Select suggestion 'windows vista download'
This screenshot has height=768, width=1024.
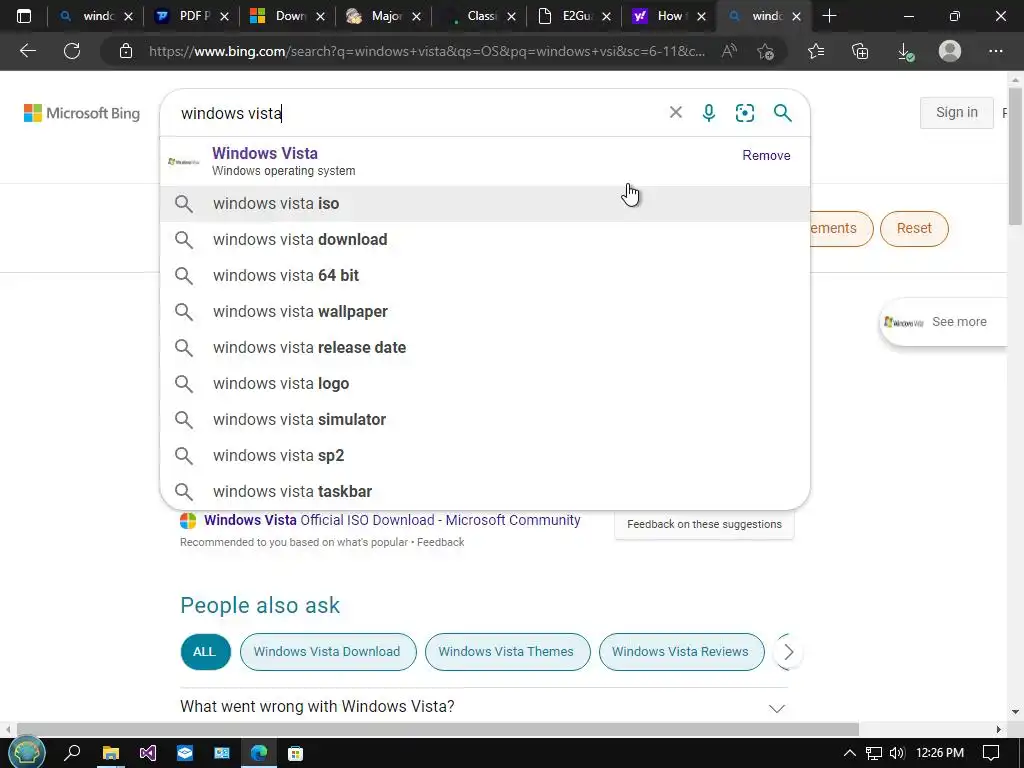[485, 239]
